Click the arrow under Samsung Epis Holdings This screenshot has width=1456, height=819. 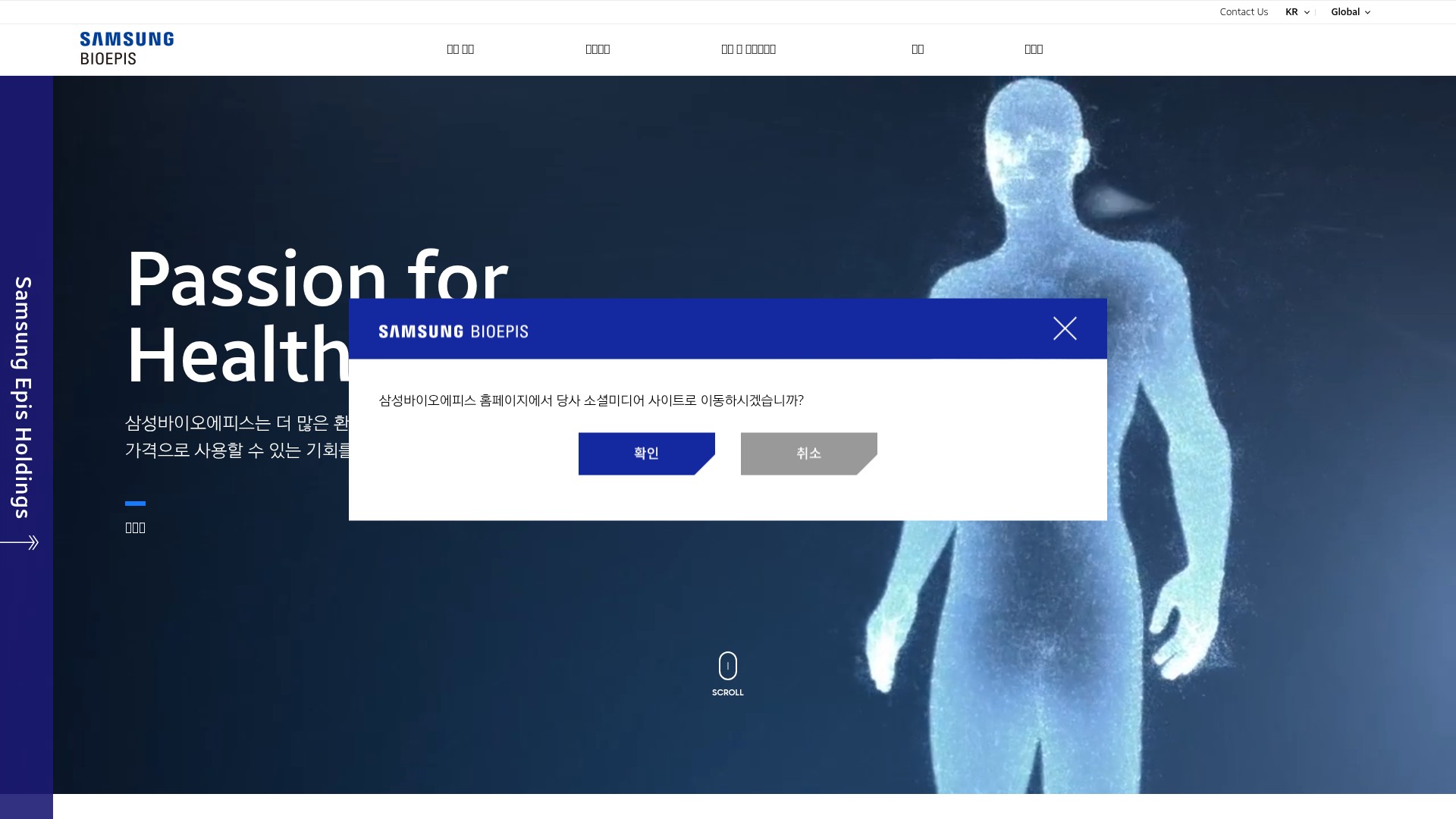20,542
